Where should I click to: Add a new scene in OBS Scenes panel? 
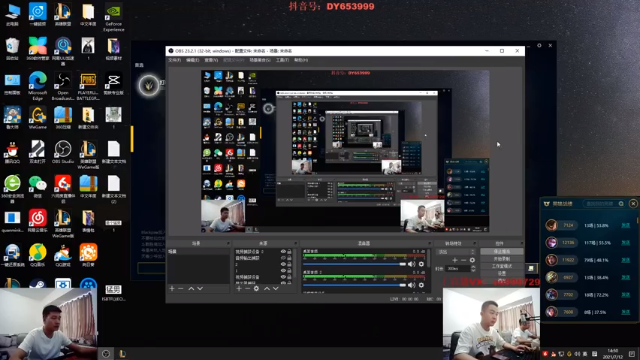(172, 289)
